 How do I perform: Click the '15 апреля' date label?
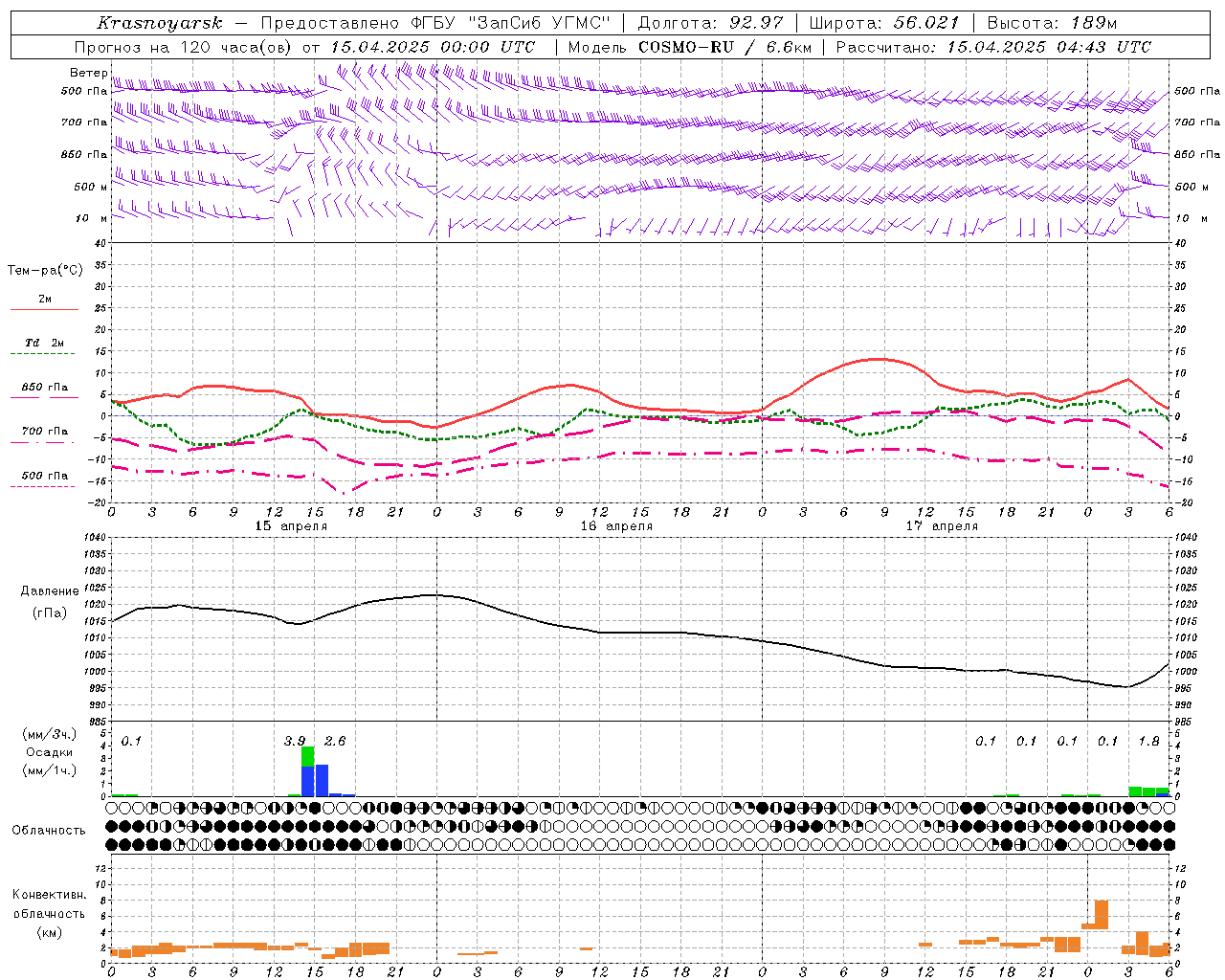point(291,526)
